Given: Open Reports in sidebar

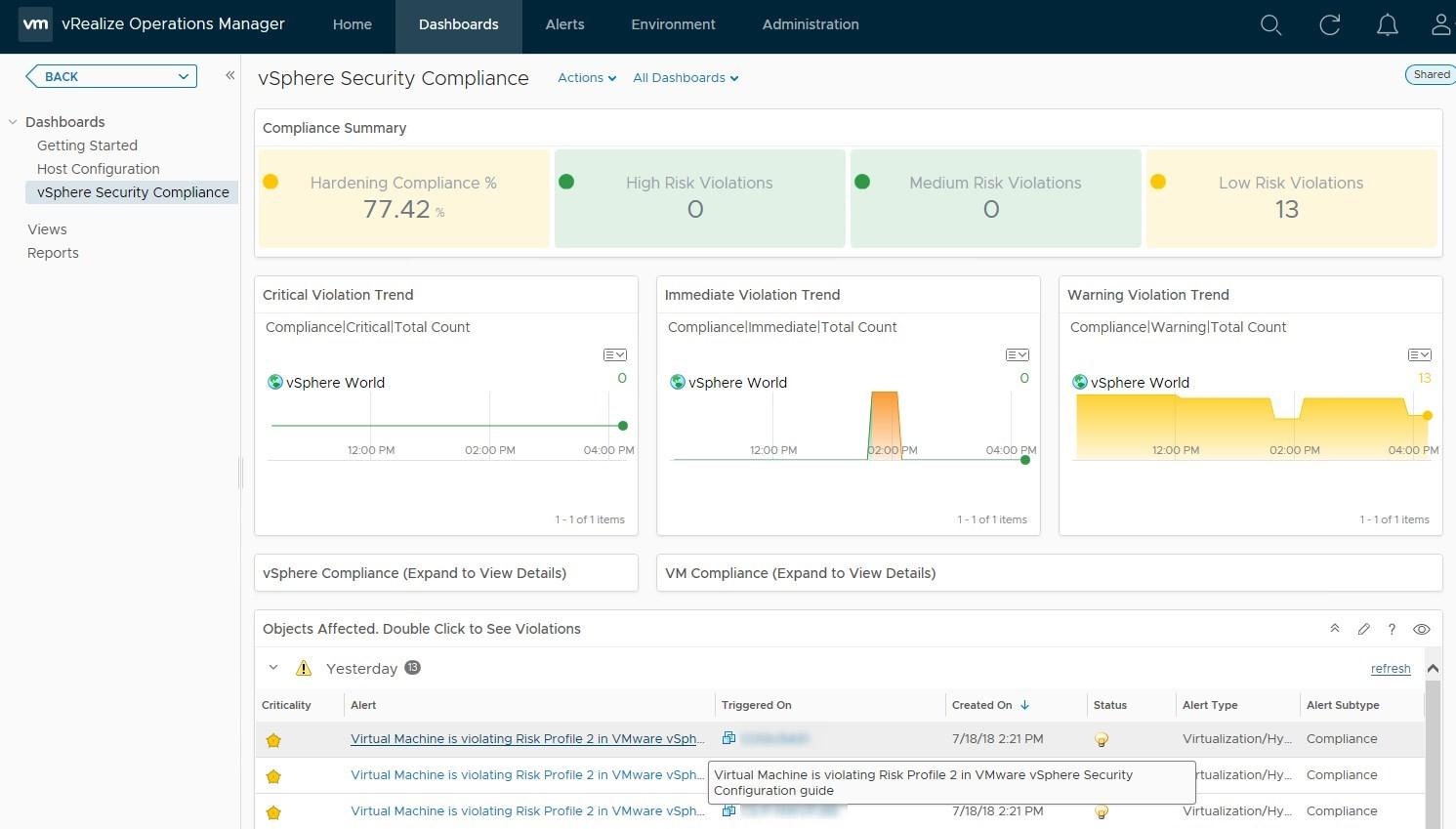Looking at the screenshot, I should (53, 253).
